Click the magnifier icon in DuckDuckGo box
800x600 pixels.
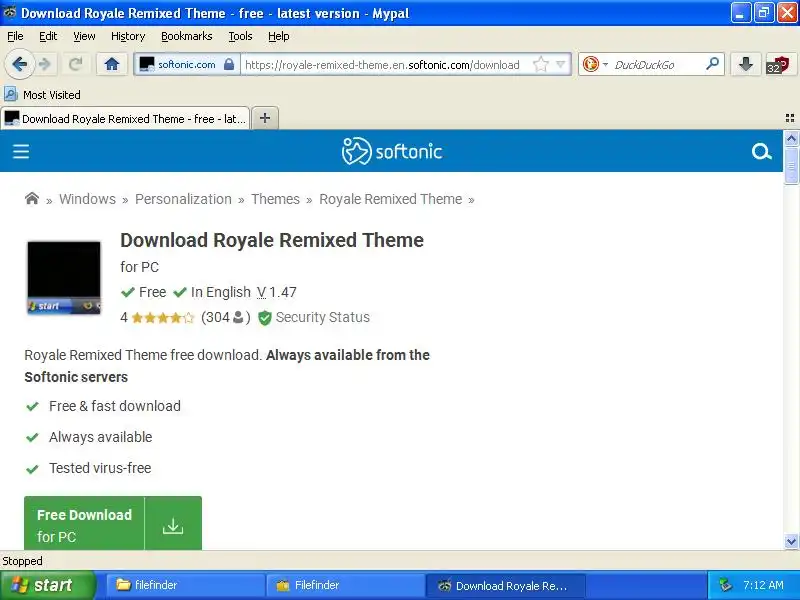712,64
